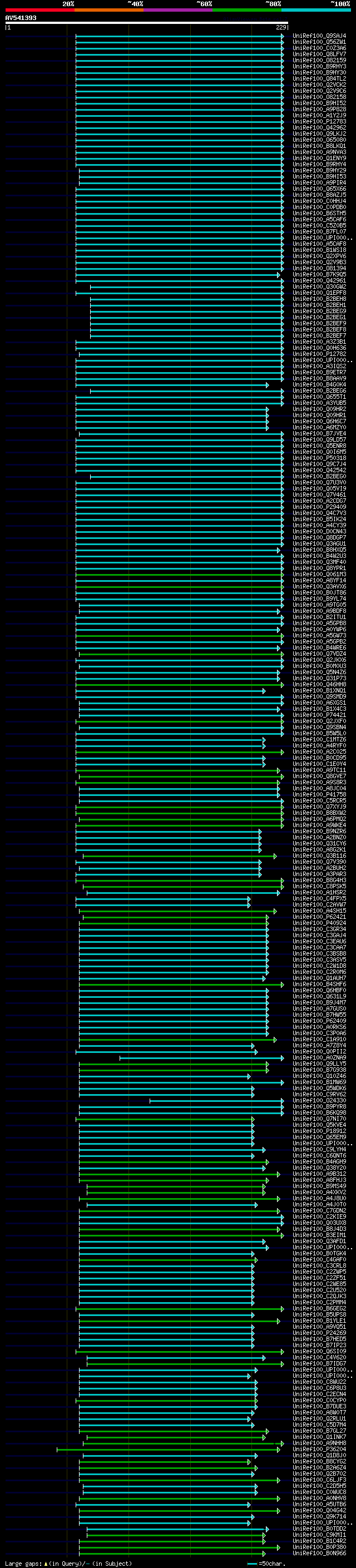Select label UniRef100_A9TC11

tap(319, 770)
